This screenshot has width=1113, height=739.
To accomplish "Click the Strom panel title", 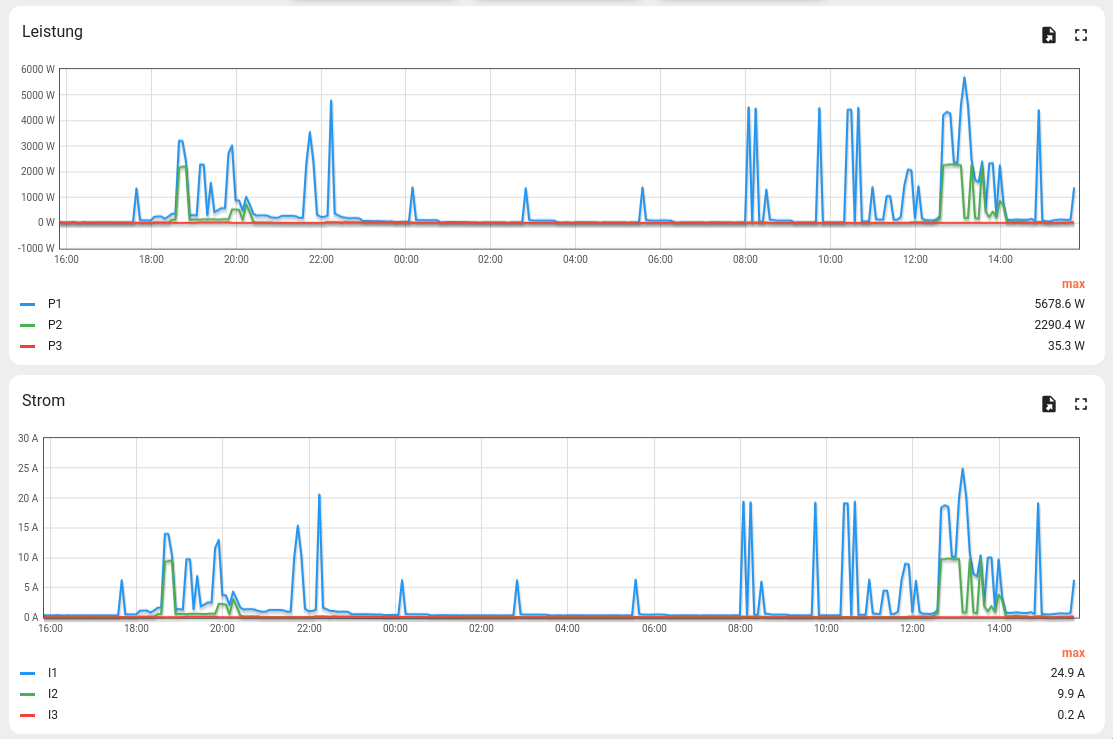I will click(43, 400).
